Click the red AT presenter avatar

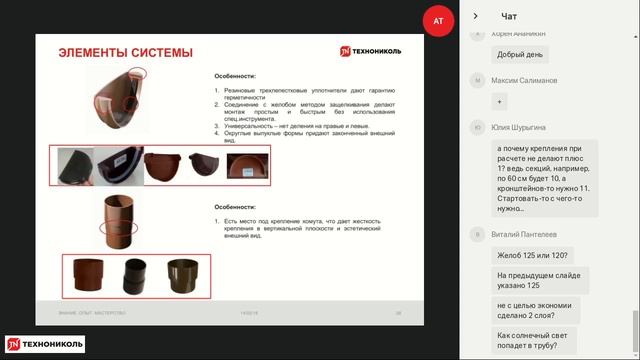(438, 21)
